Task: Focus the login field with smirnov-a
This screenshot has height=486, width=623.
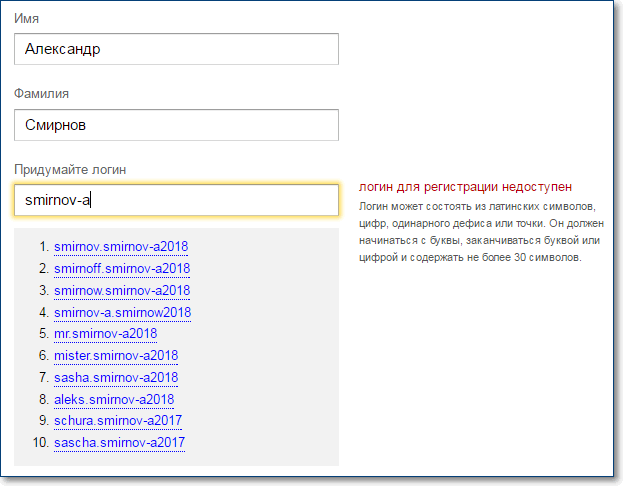Action: pyautogui.click(x=176, y=200)
